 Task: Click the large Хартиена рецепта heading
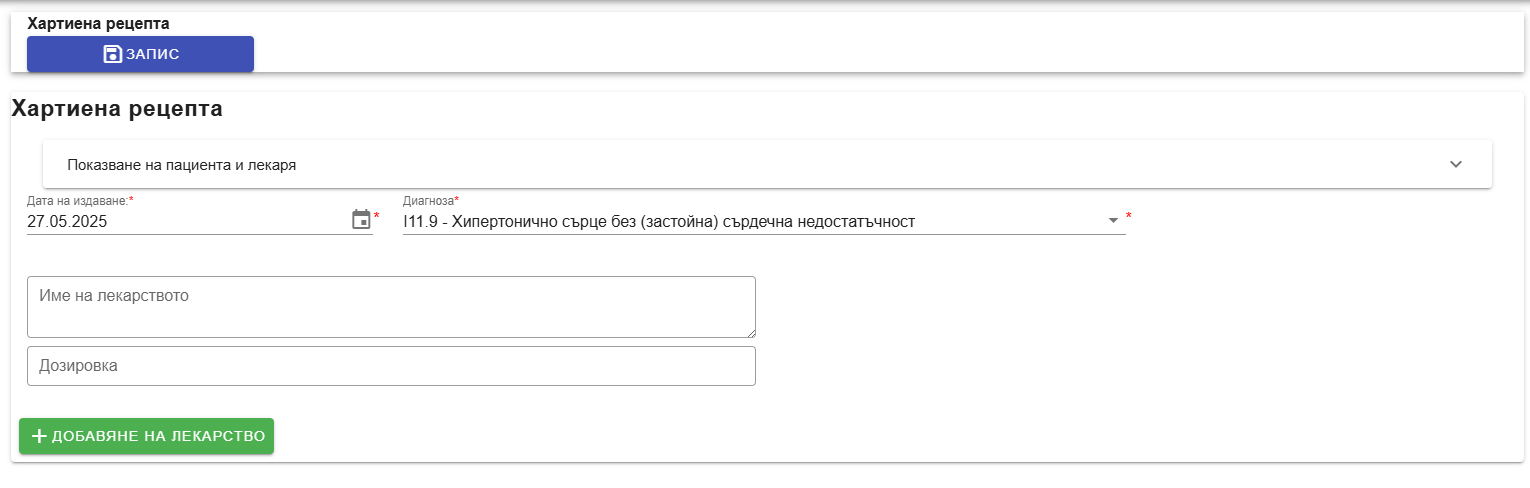click(117, 109)
